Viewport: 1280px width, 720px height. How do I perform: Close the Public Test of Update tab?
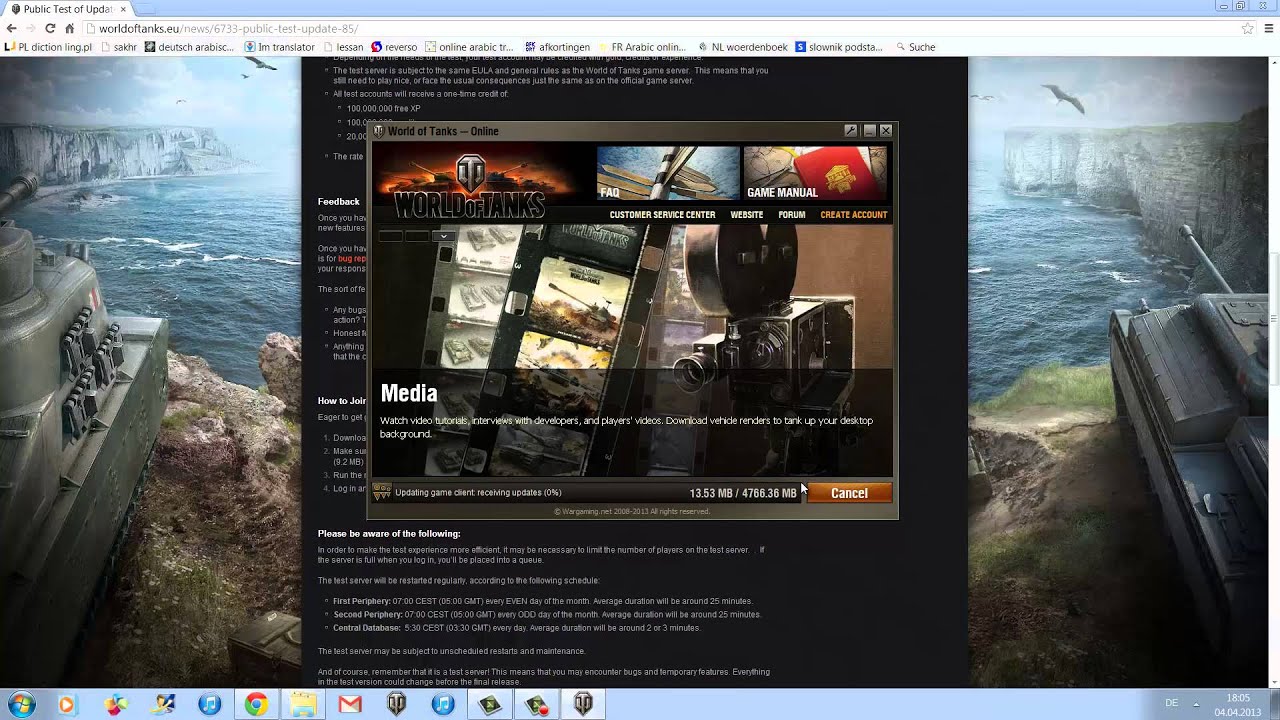click(x=123, y=9)
